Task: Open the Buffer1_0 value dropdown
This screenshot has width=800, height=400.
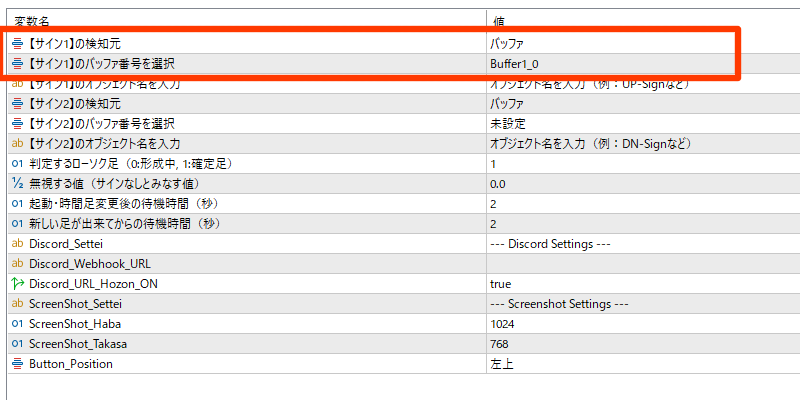Action: pyautogui.click(x=643, y=64)
